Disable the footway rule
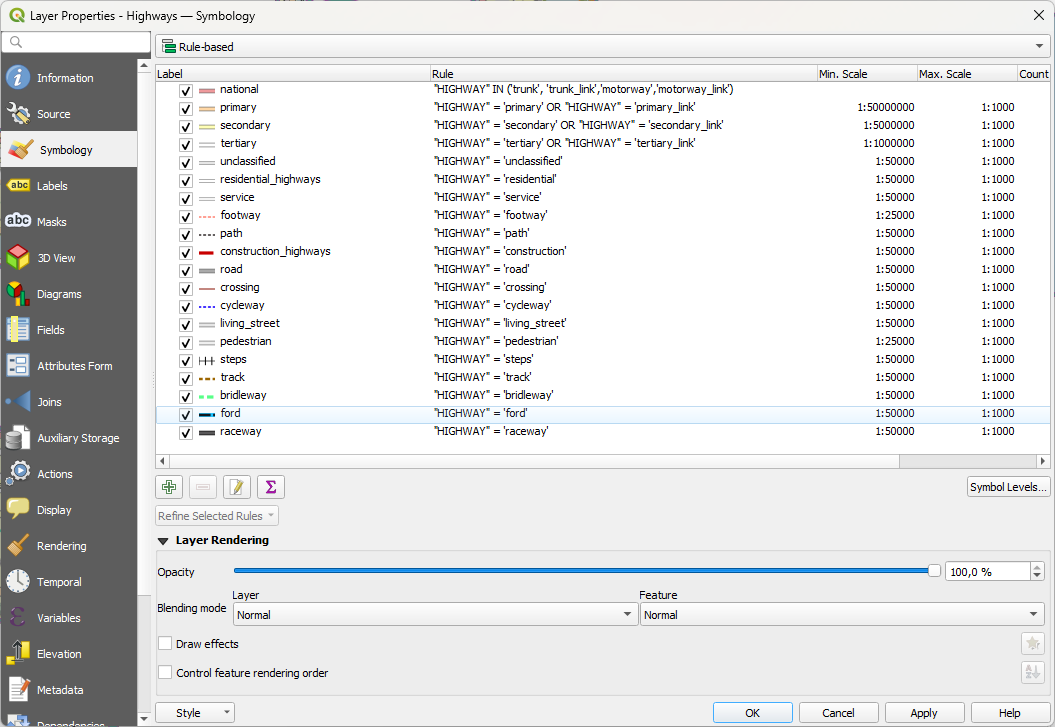1055x727 pixels. [185, 215]
